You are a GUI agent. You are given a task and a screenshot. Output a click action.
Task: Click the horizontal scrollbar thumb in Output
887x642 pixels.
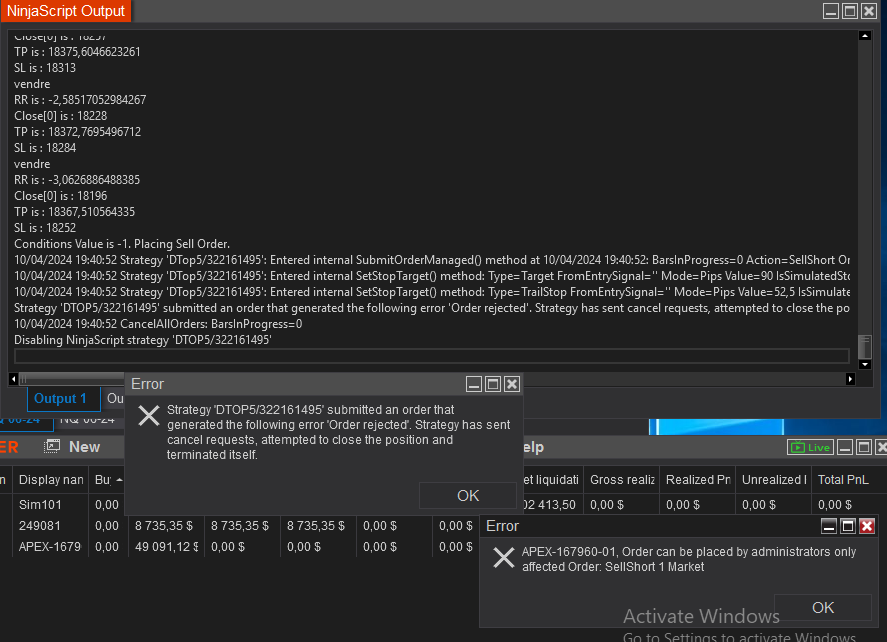click(71, 379)
